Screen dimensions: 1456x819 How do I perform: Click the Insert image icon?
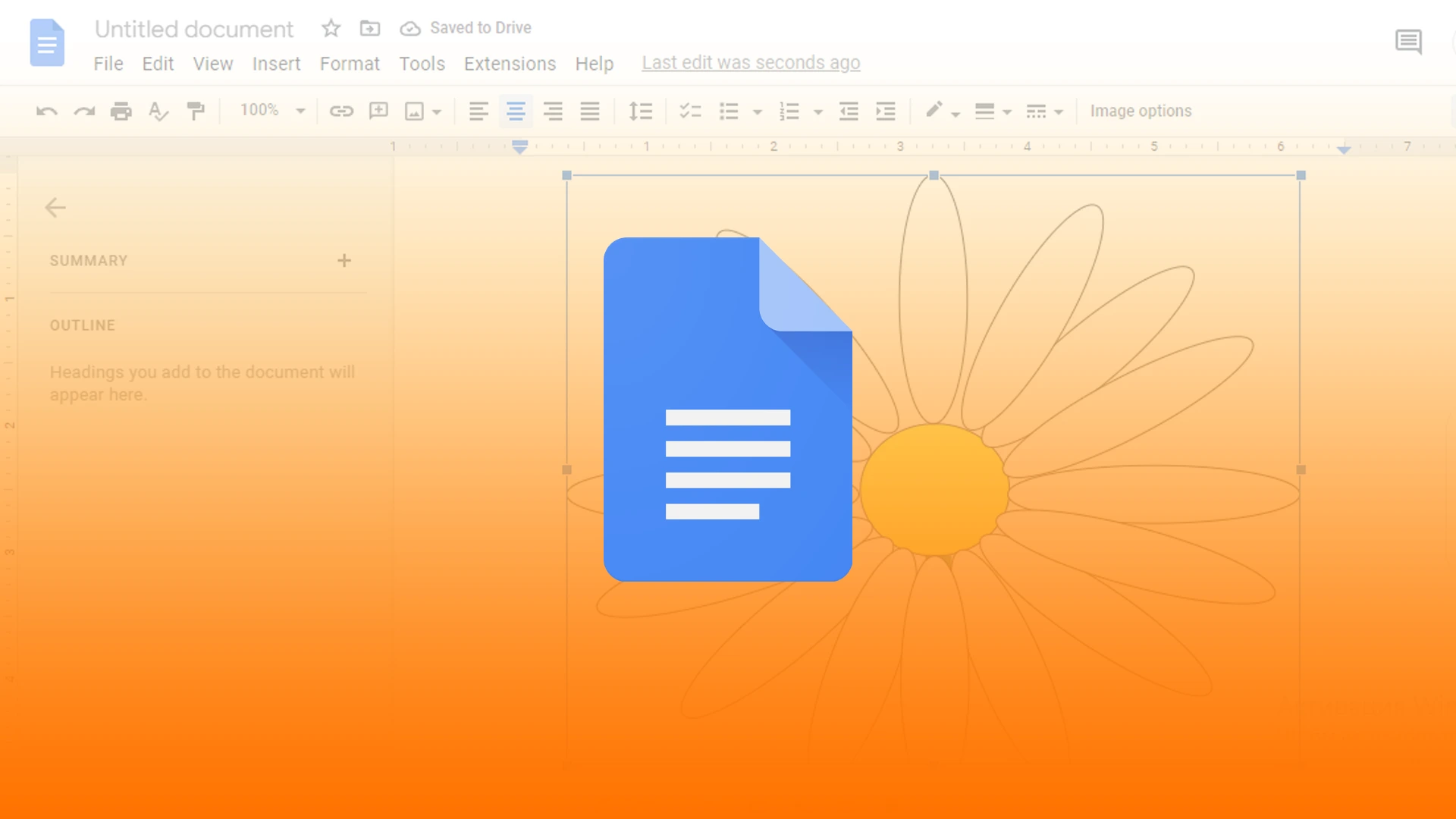414,111
